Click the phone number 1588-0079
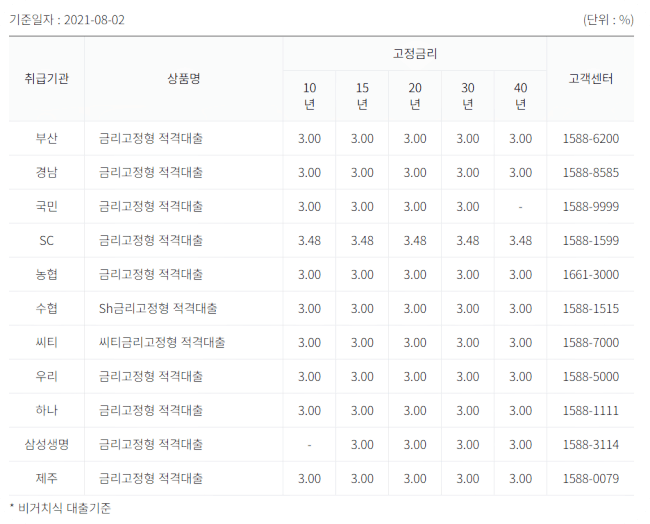This screenshot has height=524, width=650. [x=590, y=478]
